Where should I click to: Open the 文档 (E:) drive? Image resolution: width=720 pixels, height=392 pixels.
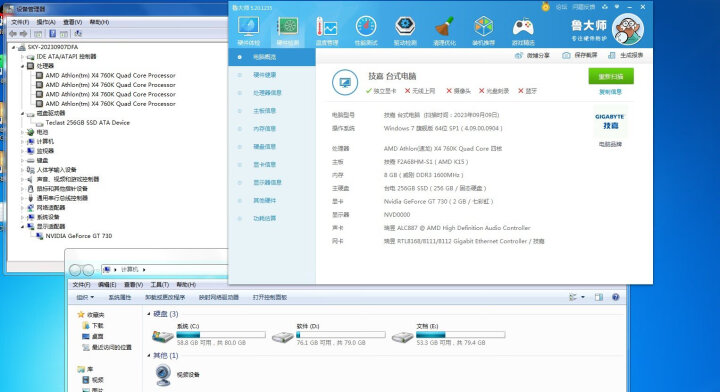tap(448, 335)
